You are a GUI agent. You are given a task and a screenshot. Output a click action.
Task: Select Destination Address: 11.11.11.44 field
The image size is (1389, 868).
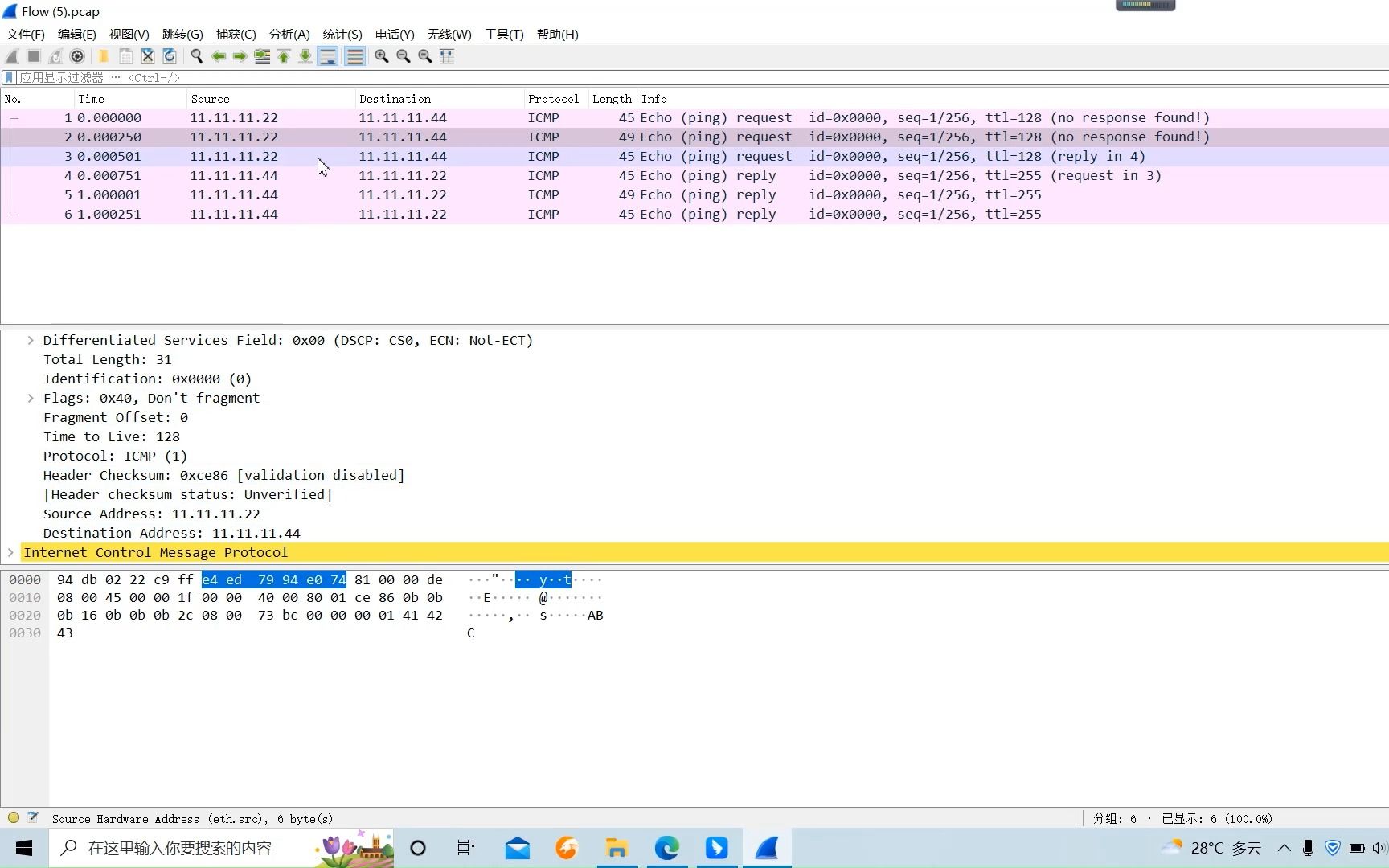click(172, 533)
